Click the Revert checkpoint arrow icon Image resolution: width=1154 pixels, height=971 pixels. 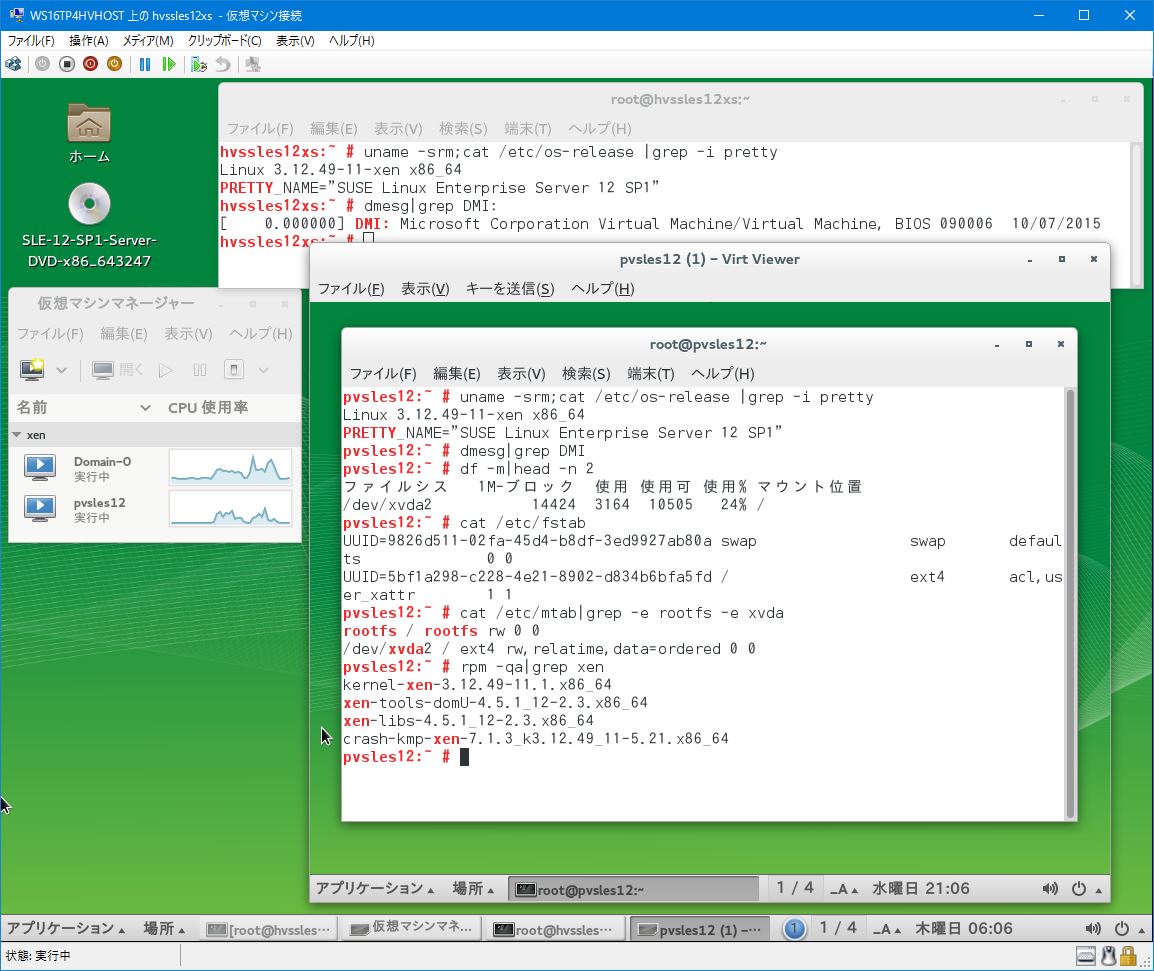[x=223, y=64]
